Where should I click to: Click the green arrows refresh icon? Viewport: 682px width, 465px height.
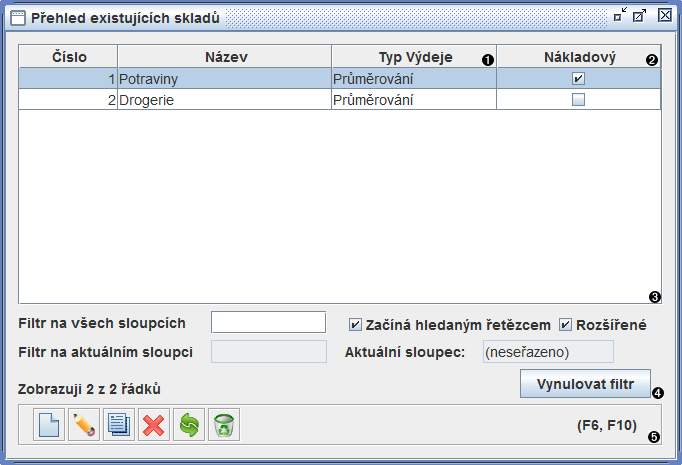click(189, 425)
